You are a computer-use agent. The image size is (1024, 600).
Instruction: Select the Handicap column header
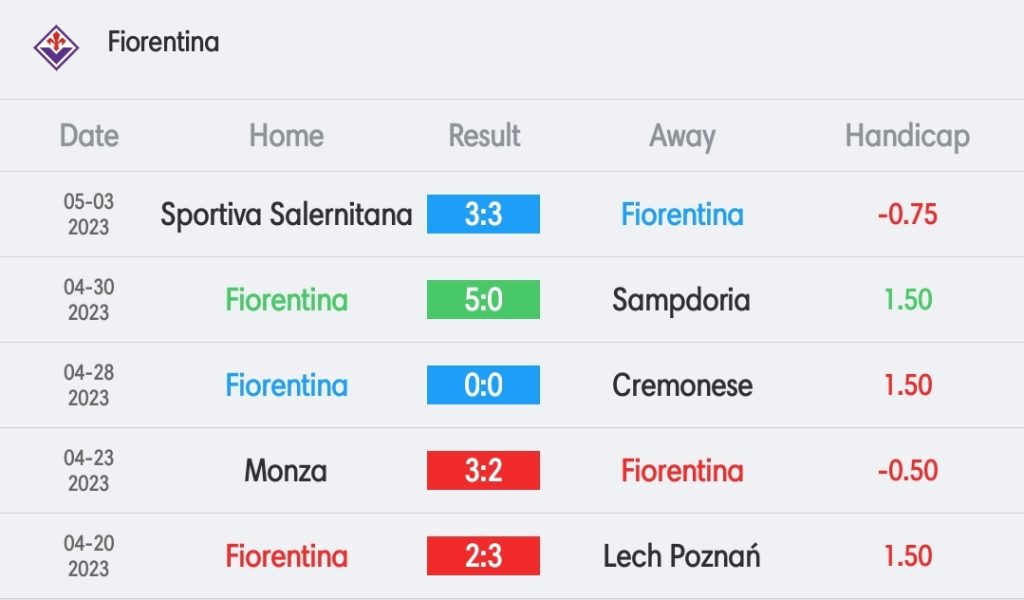(907, 137)
